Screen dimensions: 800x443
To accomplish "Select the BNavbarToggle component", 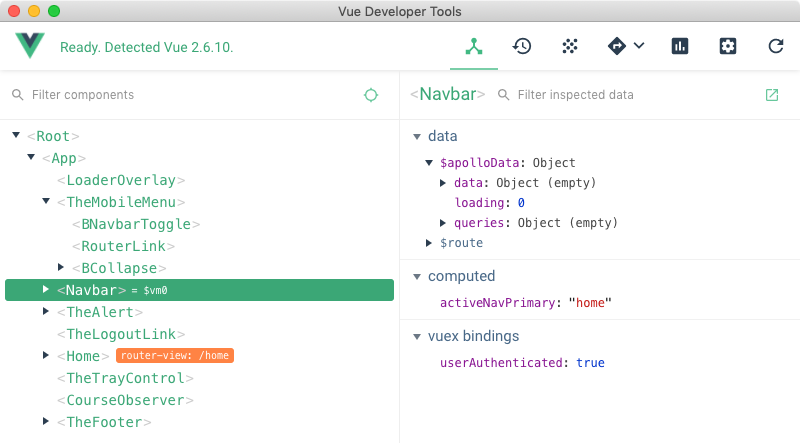I will pos(136,224).
